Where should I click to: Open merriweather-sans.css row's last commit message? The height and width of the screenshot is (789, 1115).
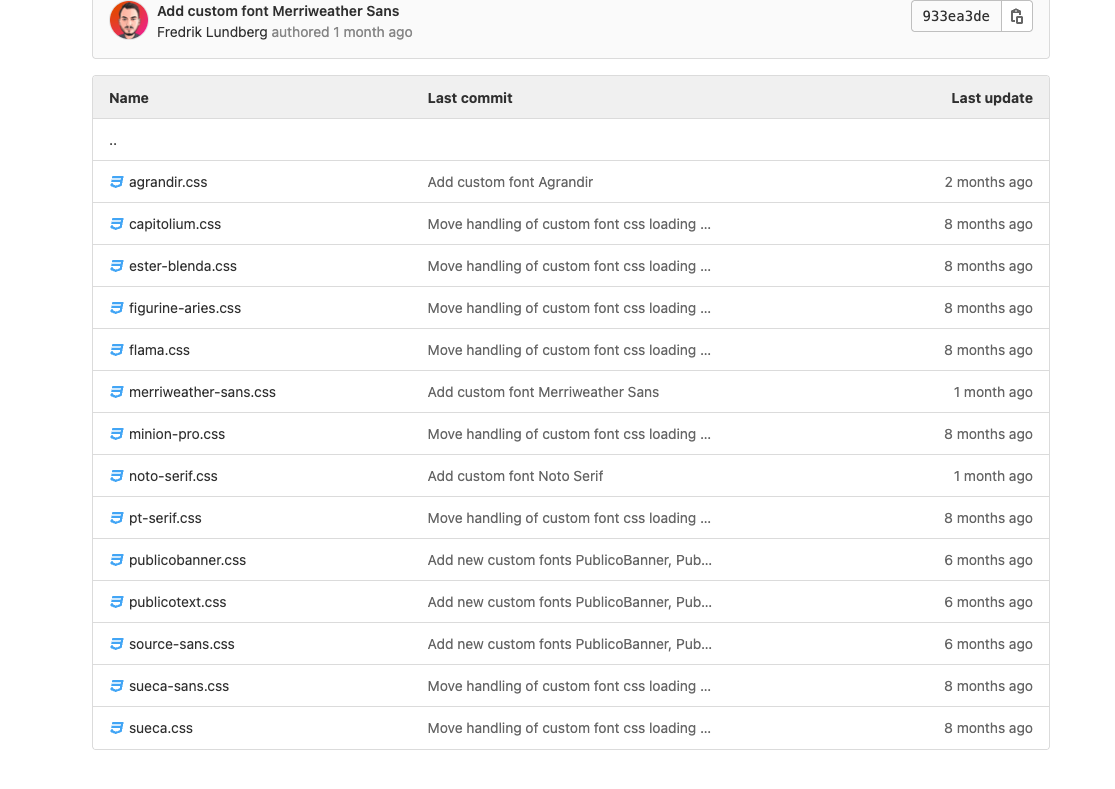(x=543, y=392)
